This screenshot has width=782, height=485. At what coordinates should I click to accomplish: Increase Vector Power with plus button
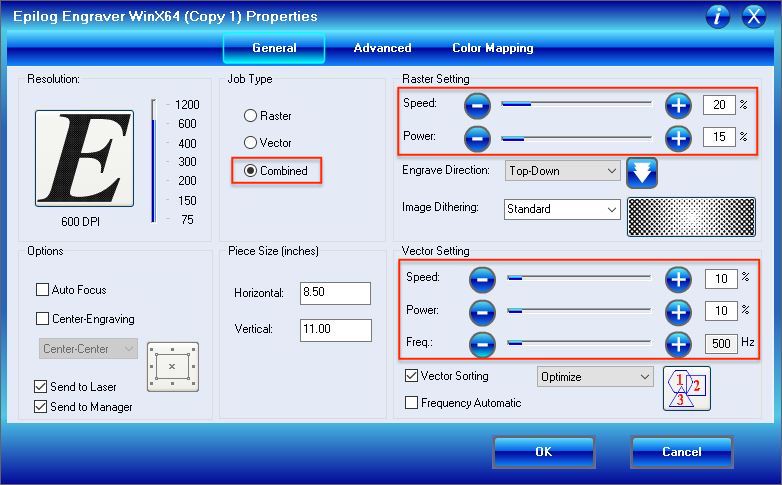[678, 312]
